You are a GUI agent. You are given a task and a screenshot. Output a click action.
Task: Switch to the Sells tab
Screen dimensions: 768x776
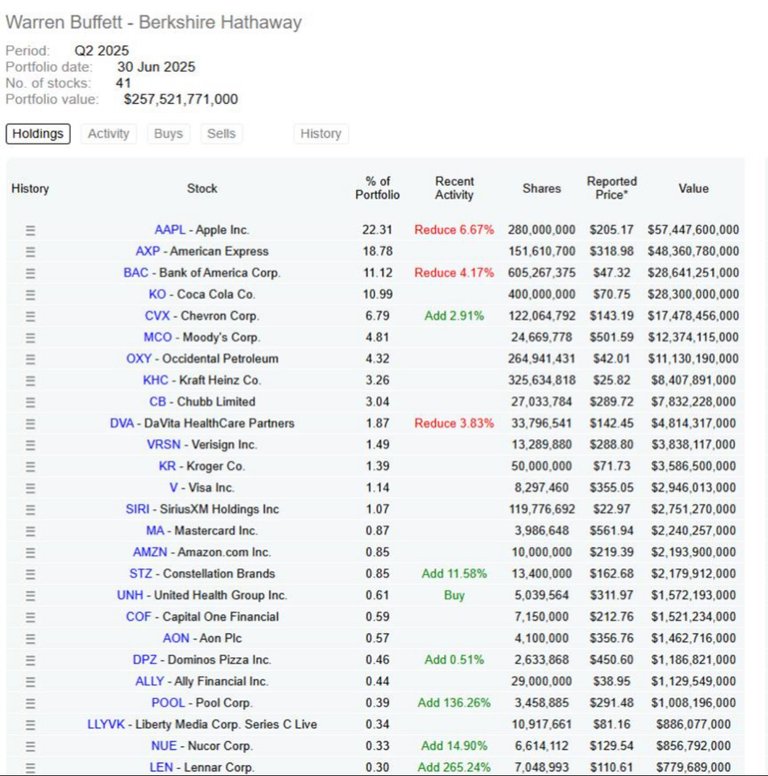point(221,134)
